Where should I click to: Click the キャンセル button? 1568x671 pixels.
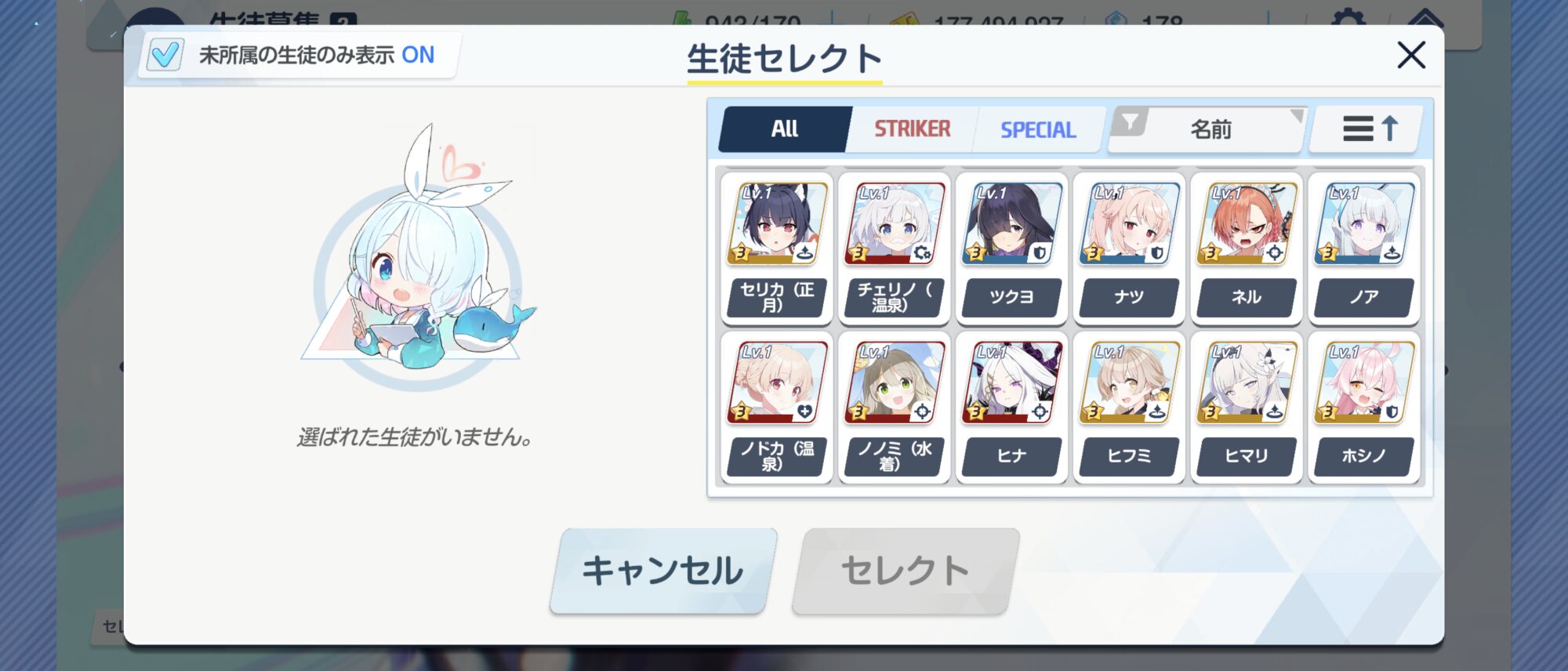tap(662, 571)
